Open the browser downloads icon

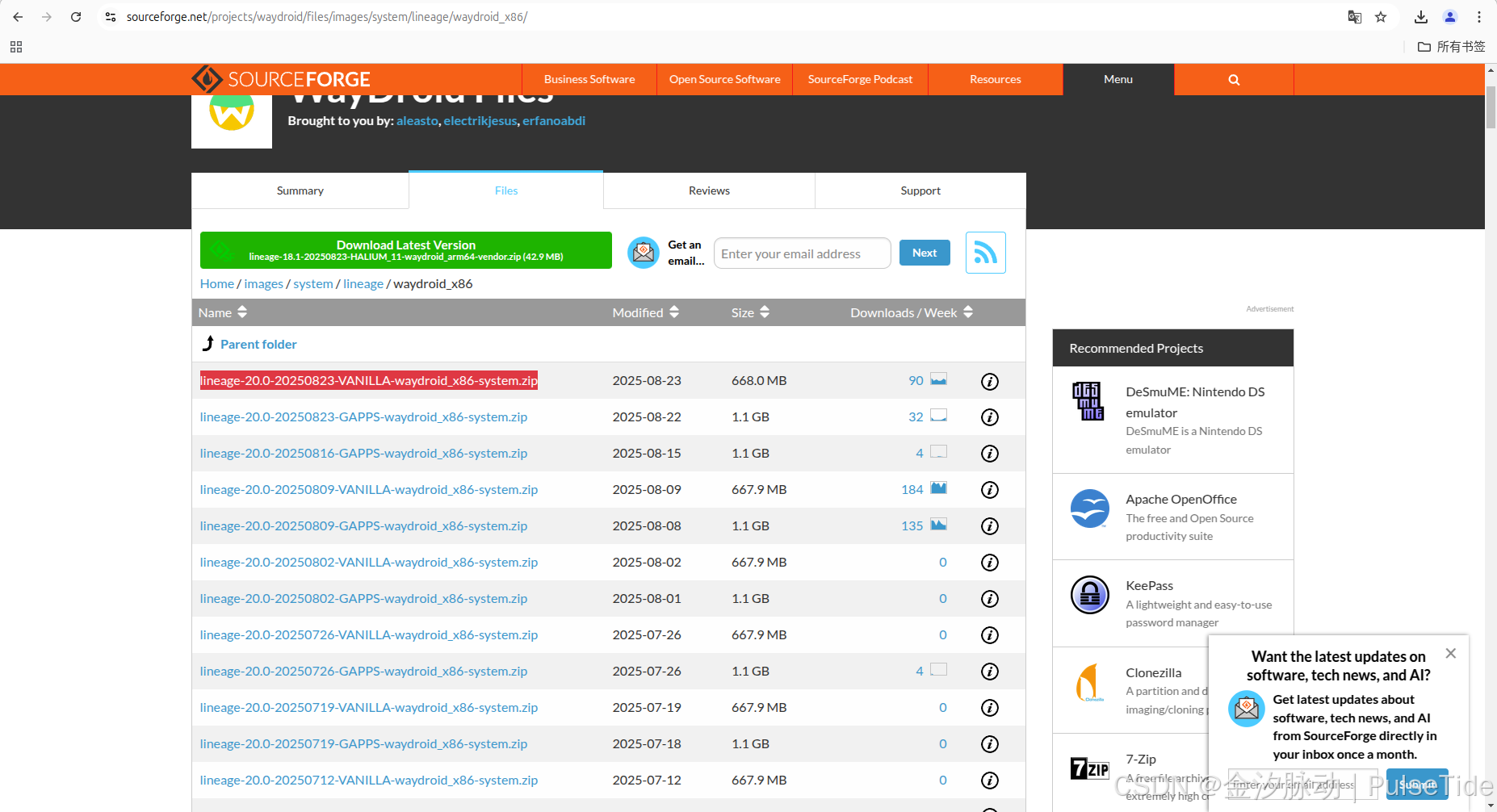[1421, 17]
